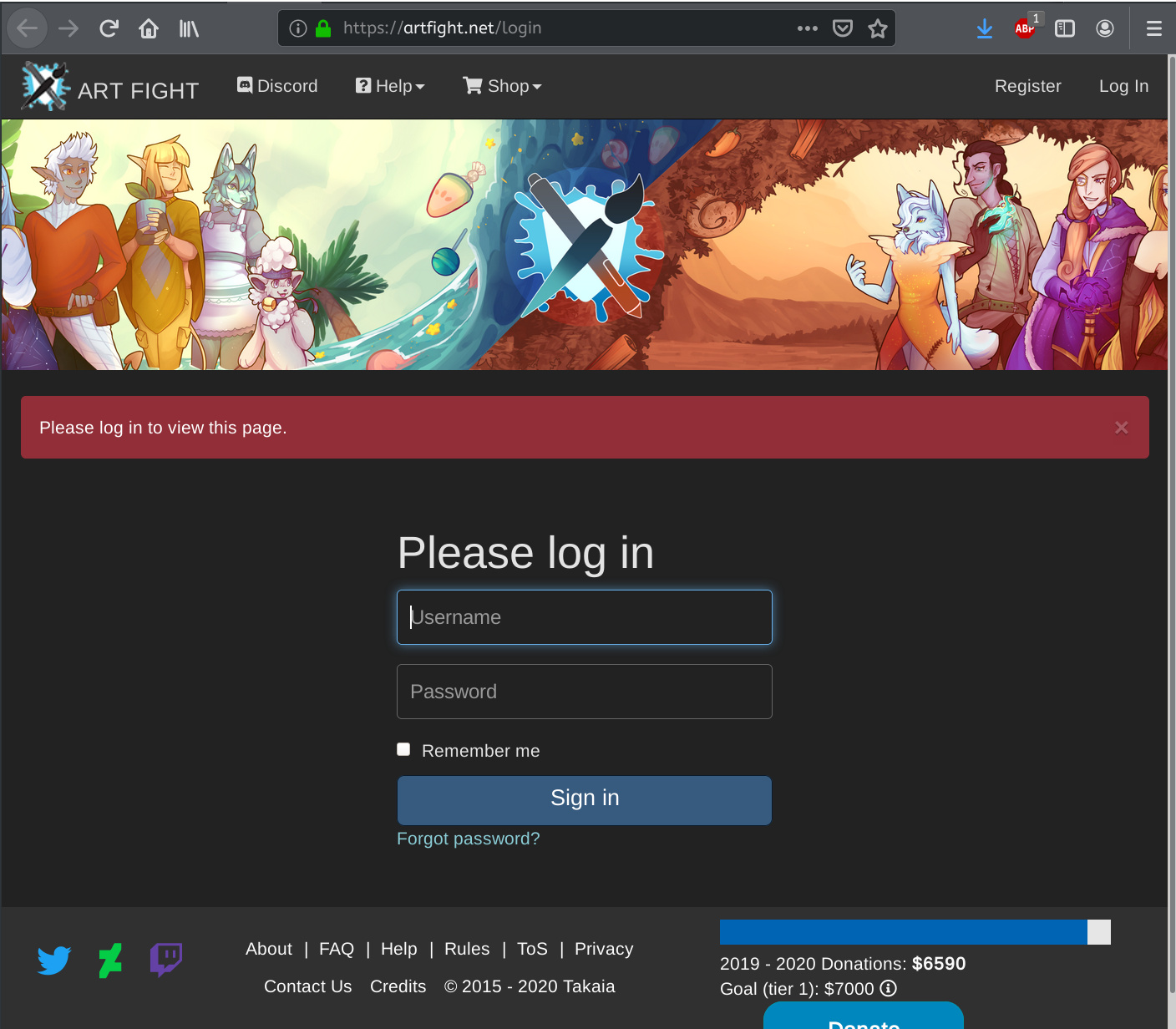Expand the Shop dropdown menu

coord(503,86)
